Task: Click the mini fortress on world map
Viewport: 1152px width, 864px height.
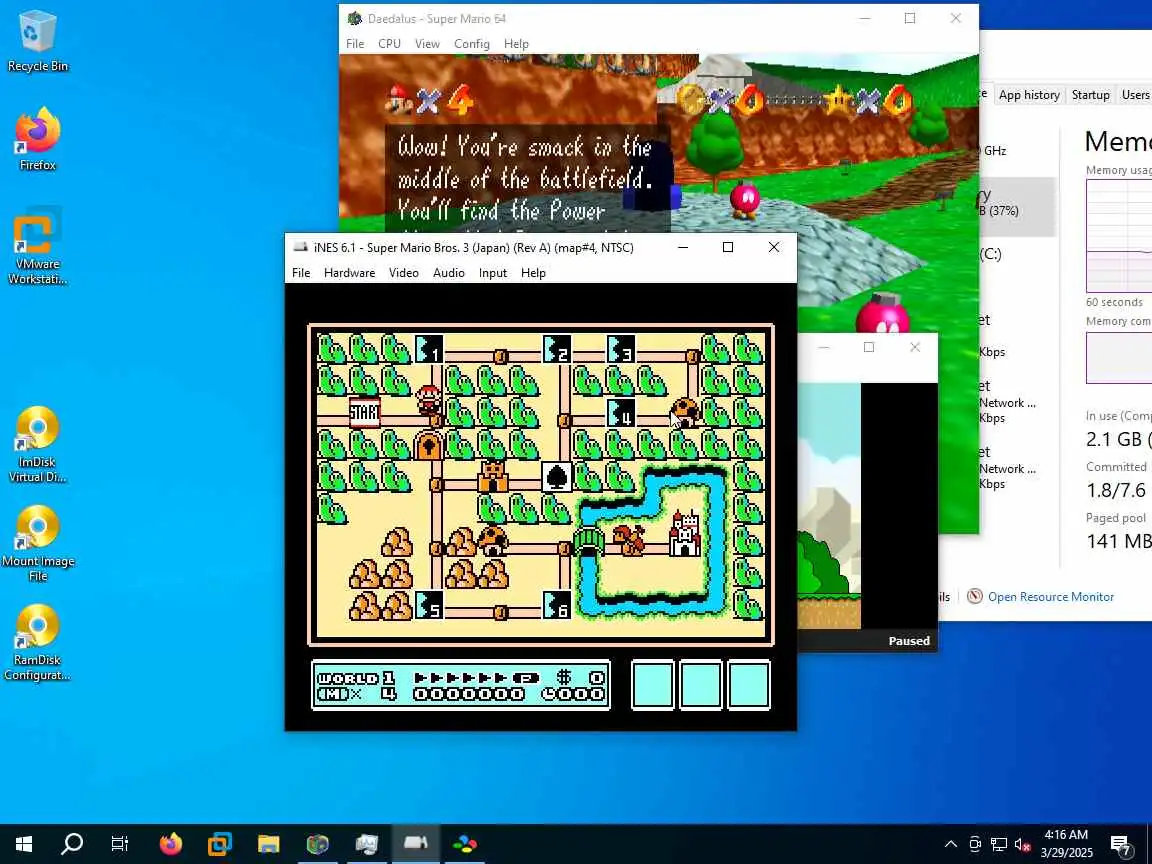Action: click(x=492, y=476)
